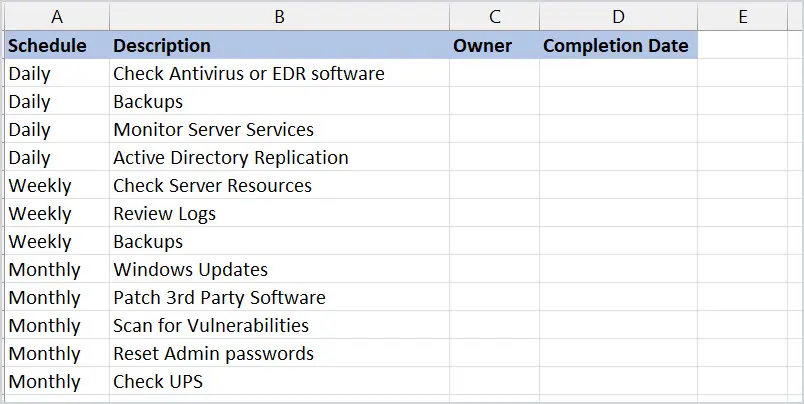Image resolution: width=804 pixels, height=404 pixels.
Task: Select cell 'Patch 3rd Party Software'
Action: 279,297
